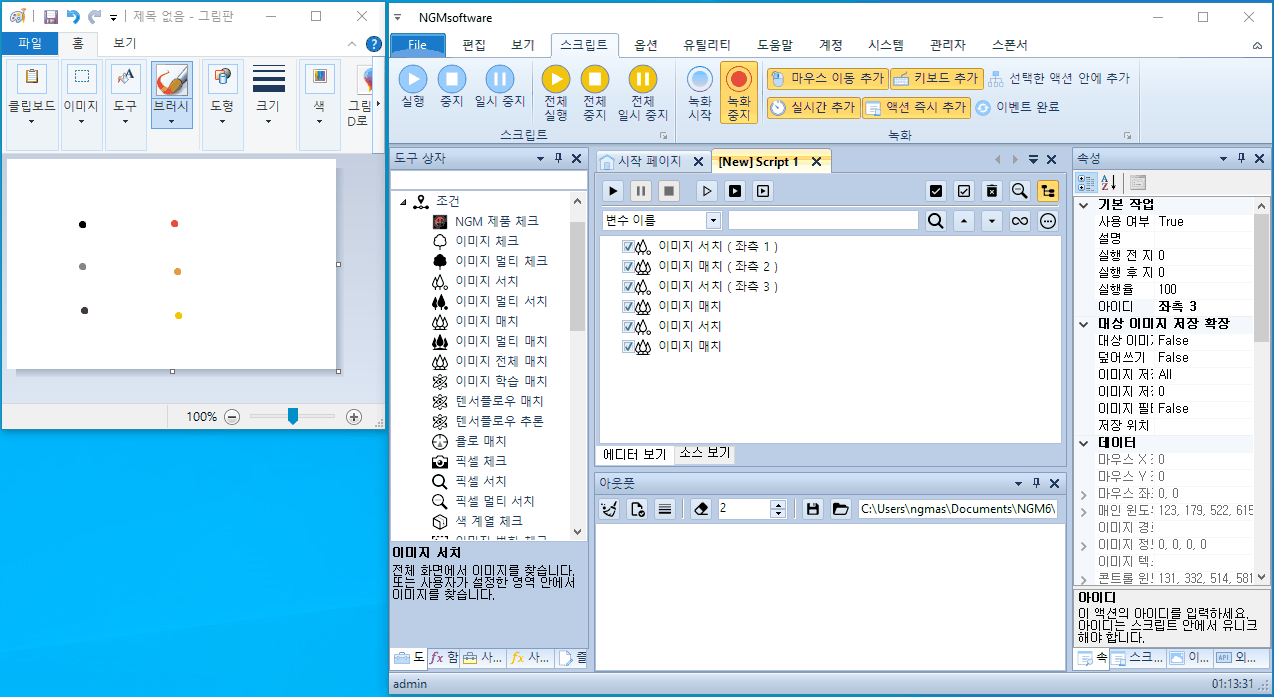Click the broom clear icon in 아웃풋 toolbar

(x=608, y=509)
